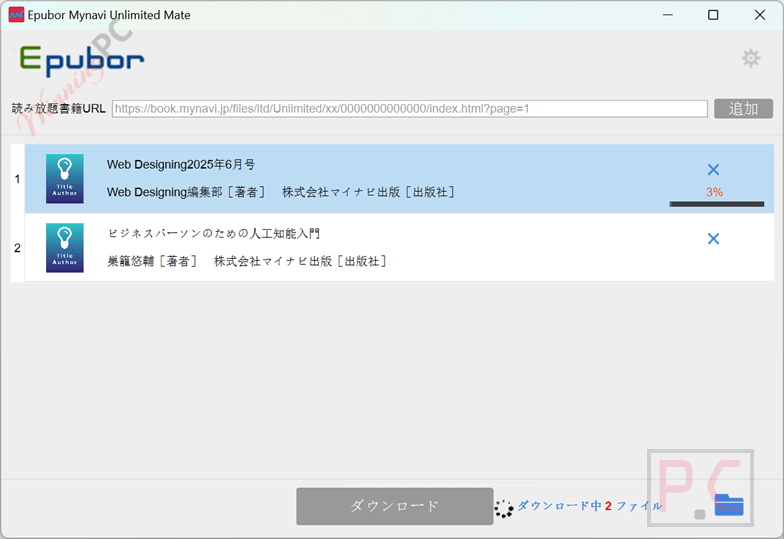Click the 3% progress percentage text
Viewport: 784px width, 539px height.
pos(714,192)
